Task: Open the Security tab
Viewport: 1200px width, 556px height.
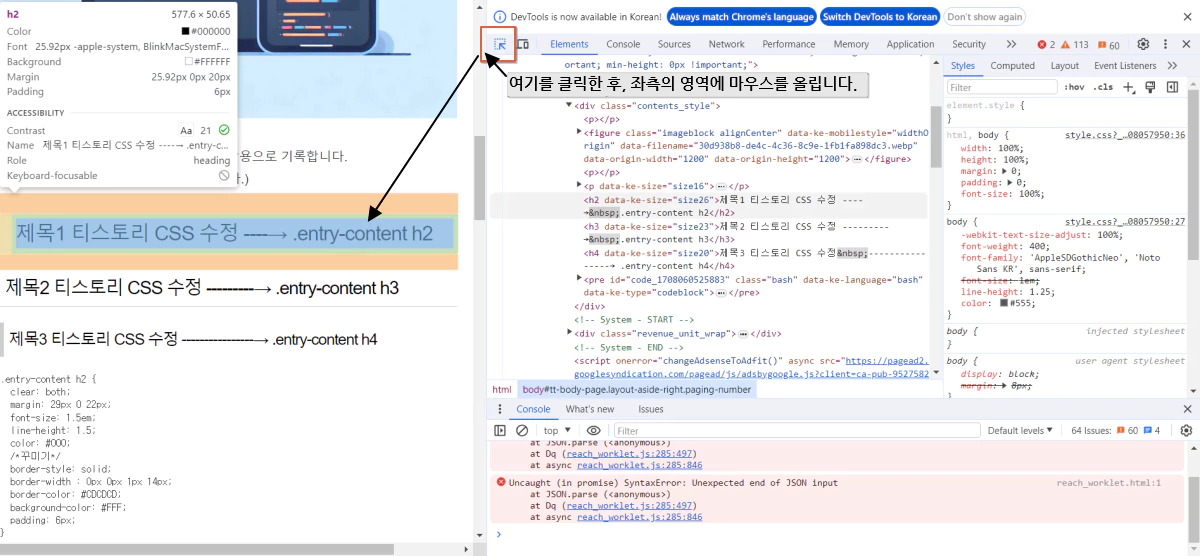Action: [x=968, y=44]
